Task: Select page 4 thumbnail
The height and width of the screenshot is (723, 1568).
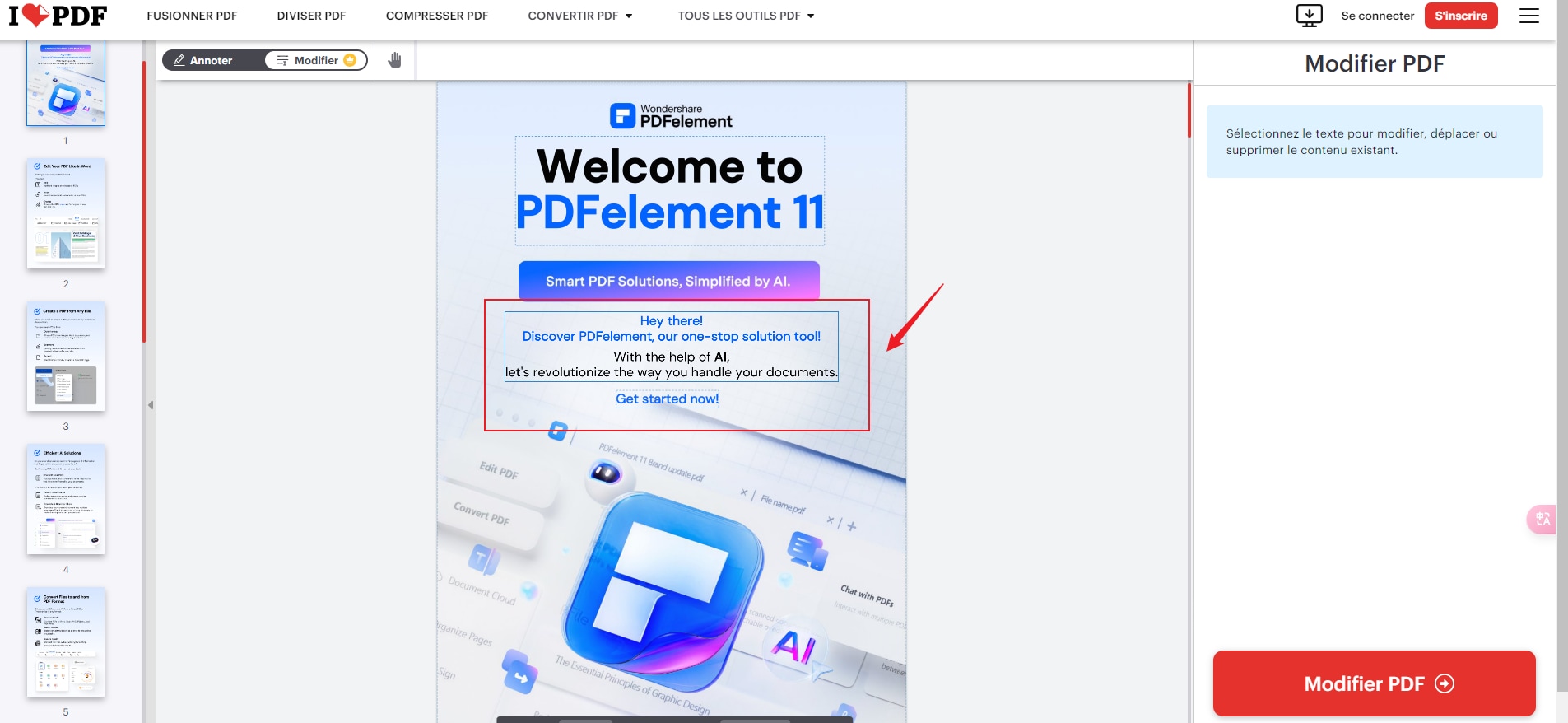Action: pyautogui.click(x=66, y=499)
